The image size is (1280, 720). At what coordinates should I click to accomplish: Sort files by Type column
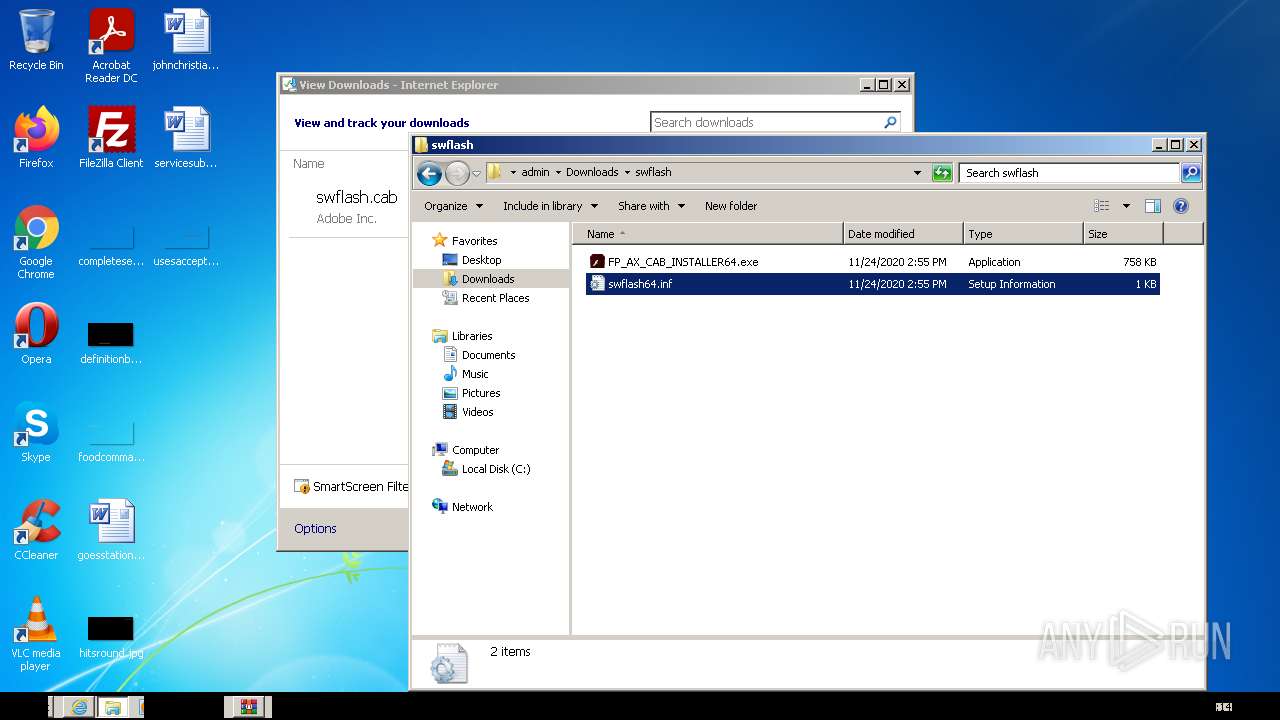[x=1023, y=234]
